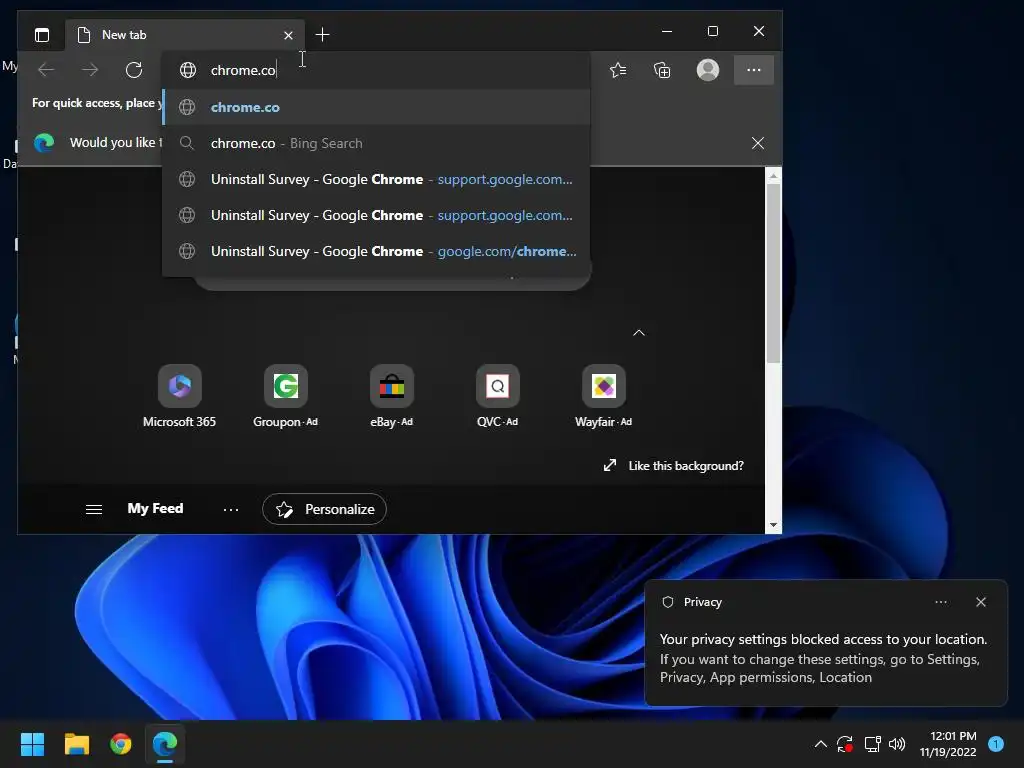Viewport: 1024px width, 768px height.
Task: Click the My Feed label
Action: (x=155, y=508)
